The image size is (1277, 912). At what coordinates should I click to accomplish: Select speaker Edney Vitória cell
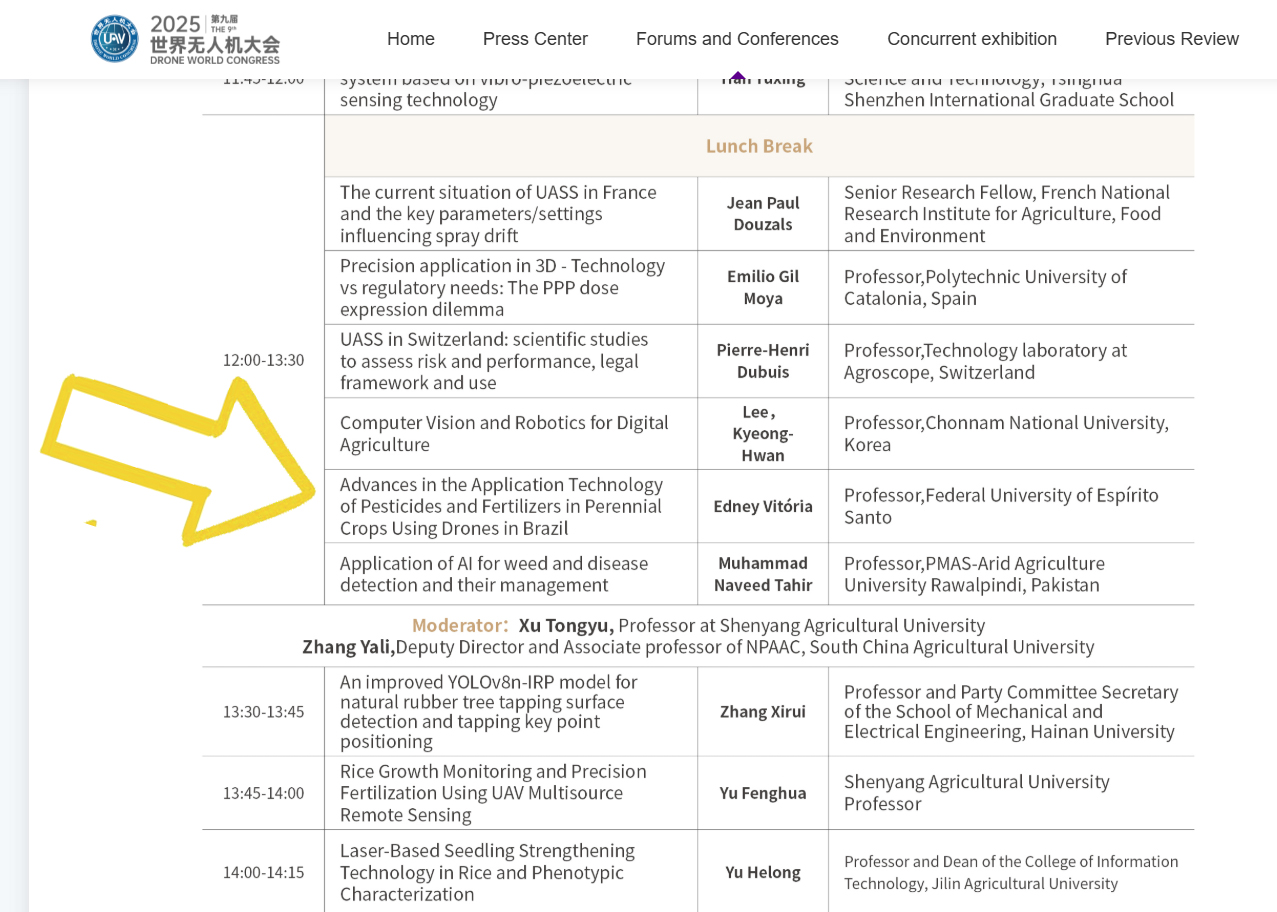[x=762, y=506]
